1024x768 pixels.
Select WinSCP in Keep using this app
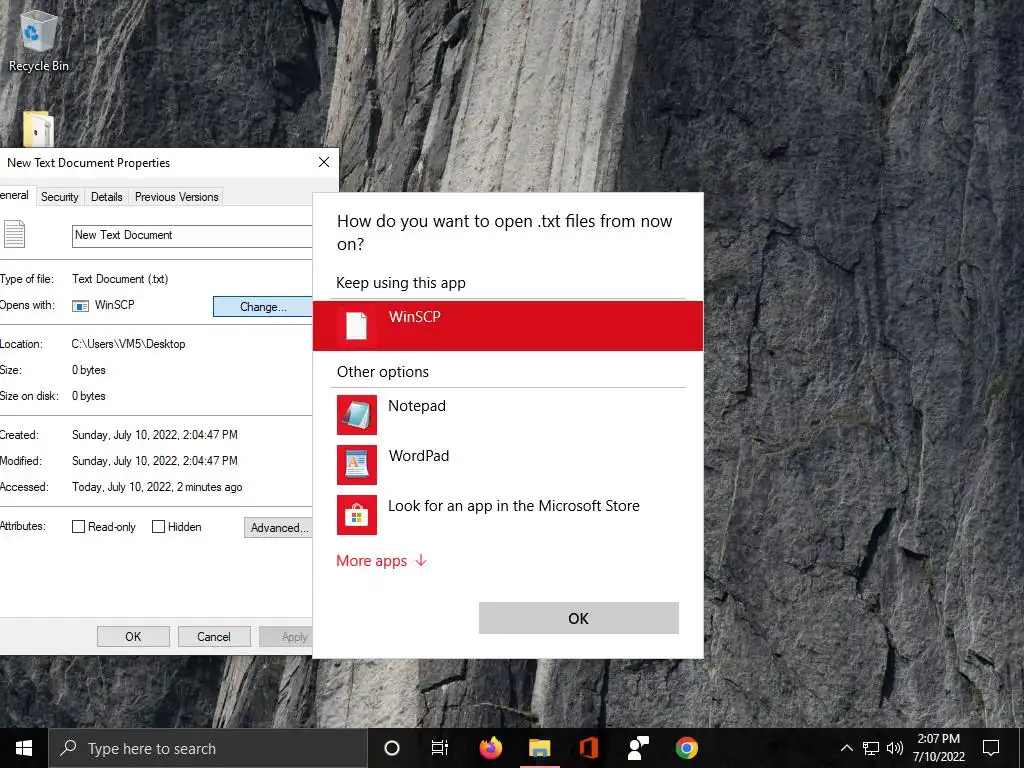507,326
